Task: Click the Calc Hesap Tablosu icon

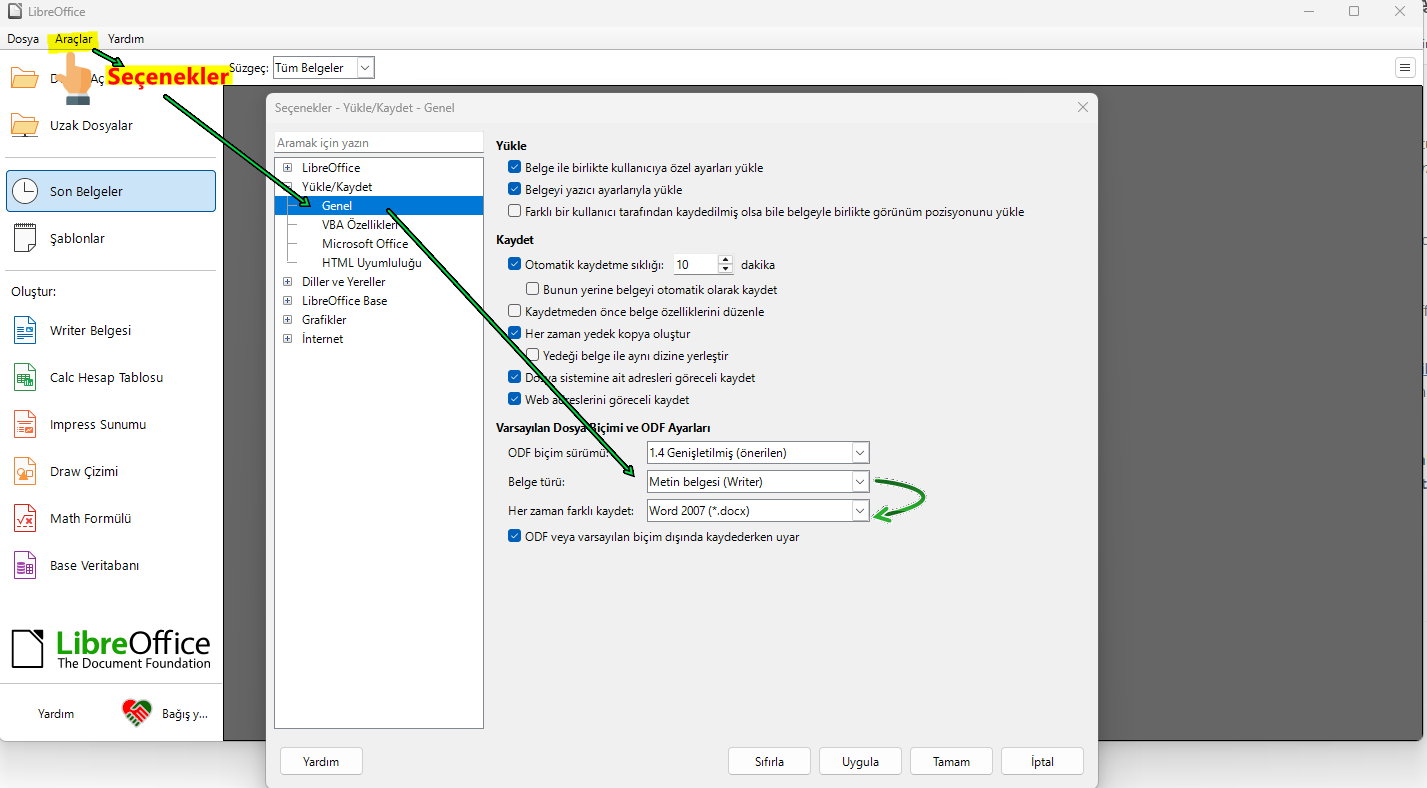Action: (24, 377)
